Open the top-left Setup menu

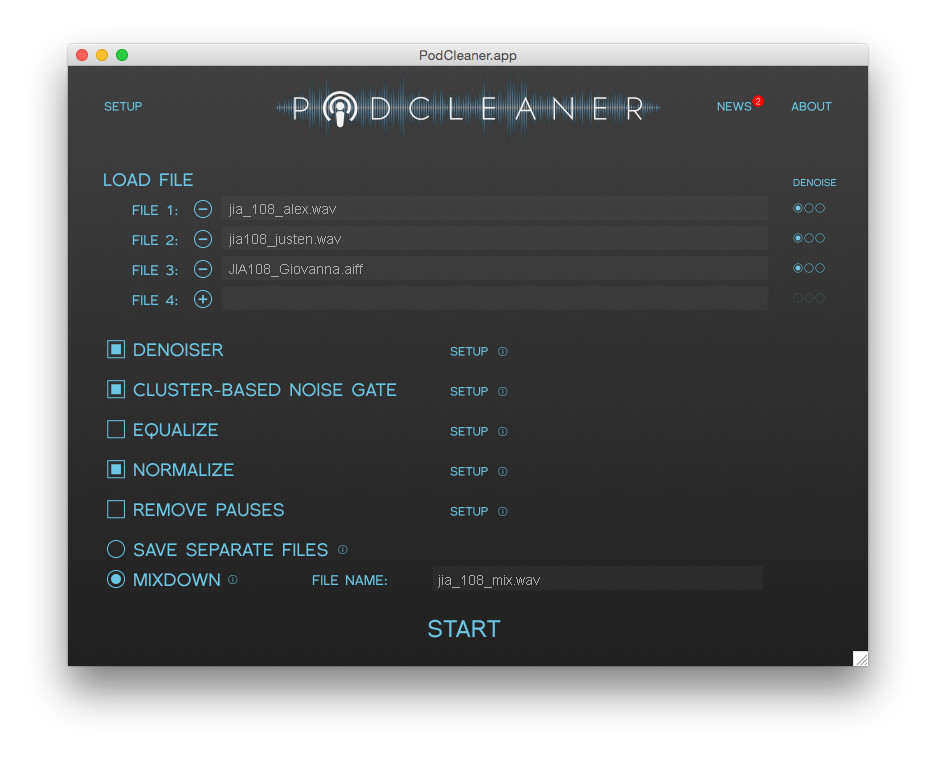[x=123, y=107]
